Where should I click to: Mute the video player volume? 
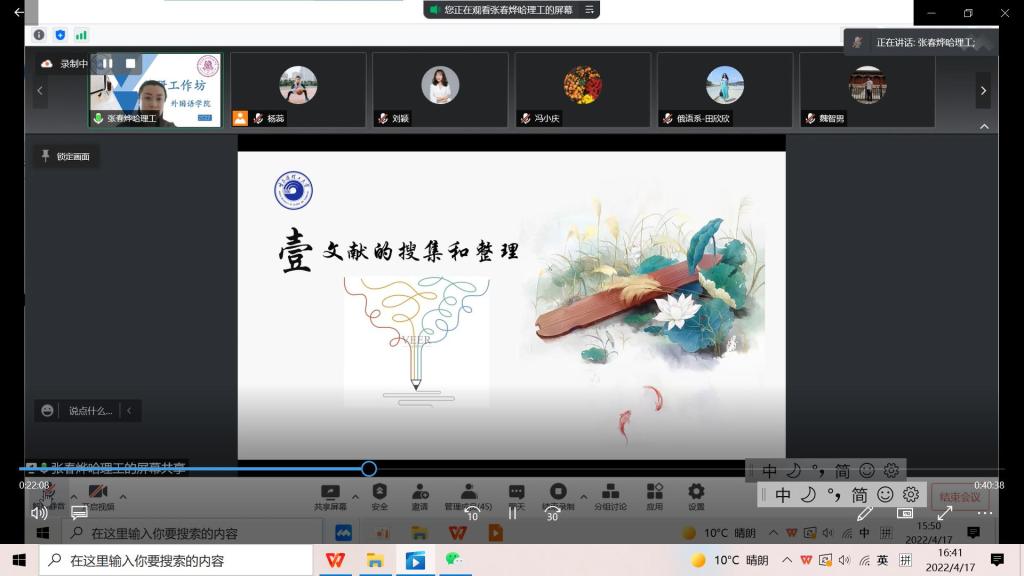(x=39, y=513)
